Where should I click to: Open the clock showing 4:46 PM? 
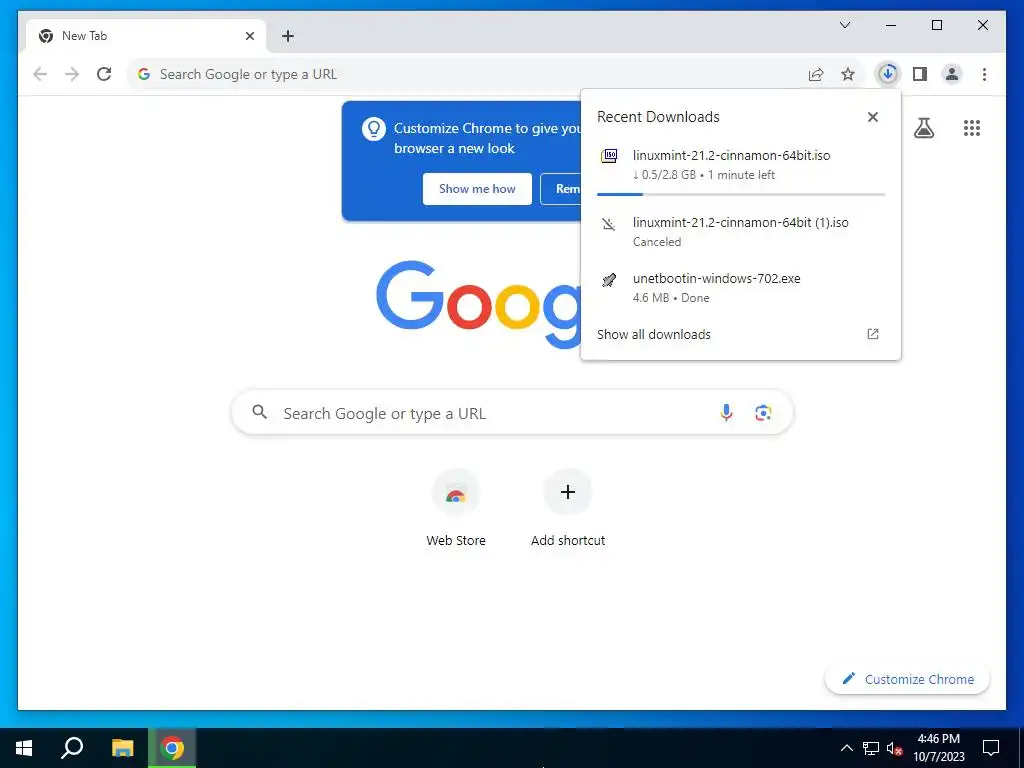938,748
